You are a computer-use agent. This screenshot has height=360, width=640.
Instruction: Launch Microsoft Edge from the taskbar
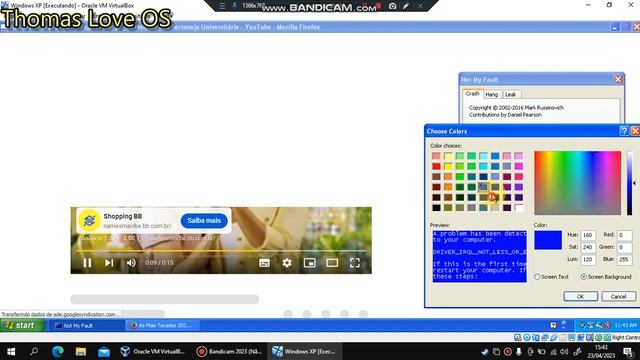(58, 351)
